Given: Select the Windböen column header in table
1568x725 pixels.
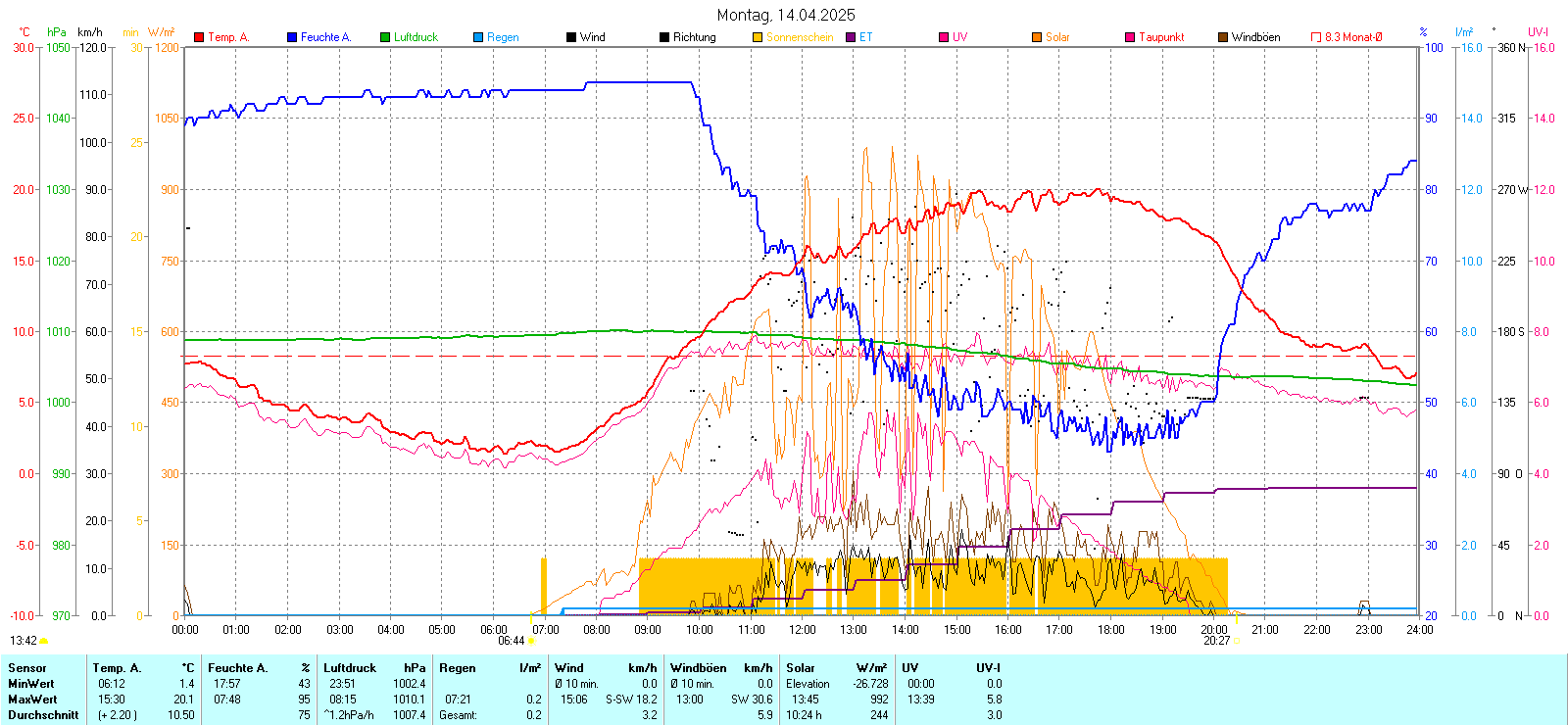Looking at the screenshot, I should pyautogui.click(x=699, y=668).
